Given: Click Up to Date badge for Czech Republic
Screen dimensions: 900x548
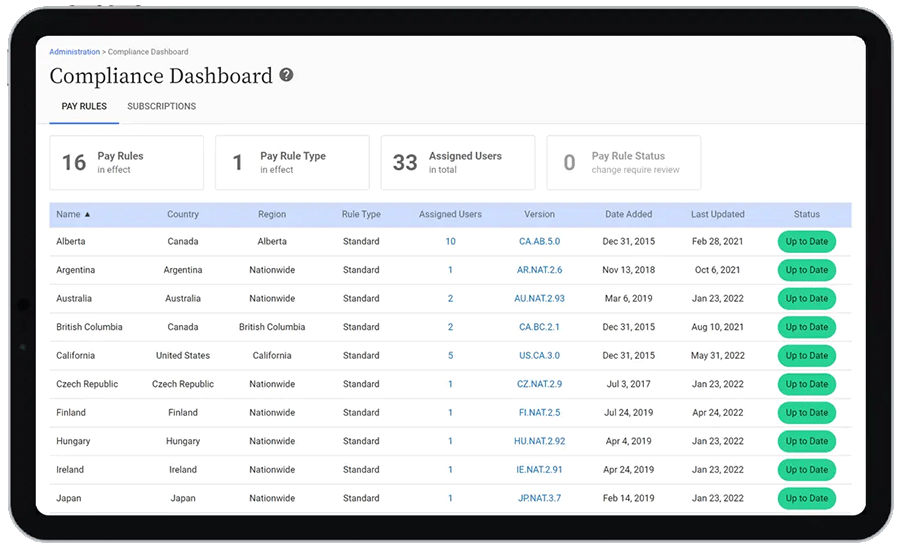Looking at the screenshot, I should [806, 384].
